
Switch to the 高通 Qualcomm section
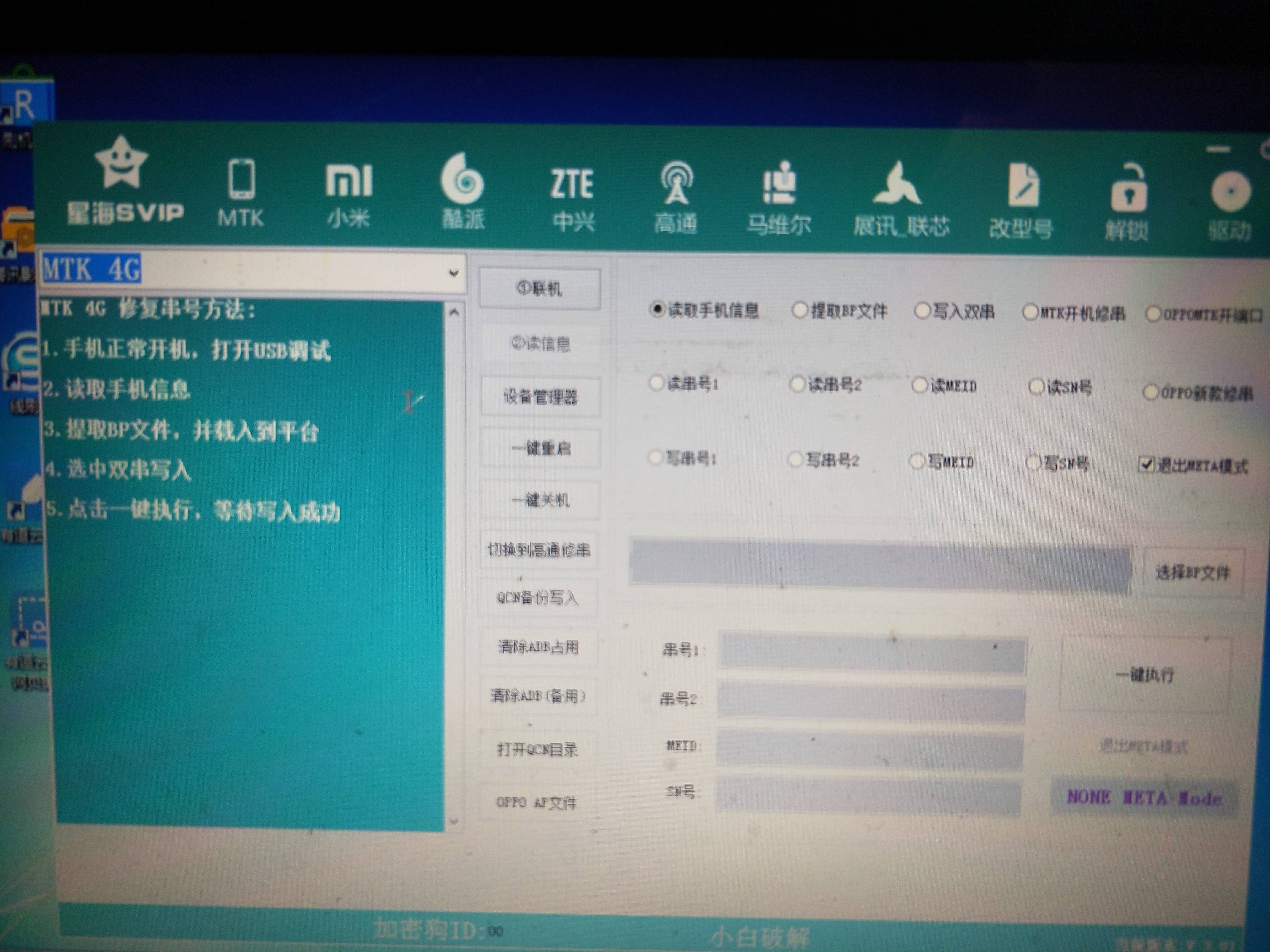click(x=676, y=199)
